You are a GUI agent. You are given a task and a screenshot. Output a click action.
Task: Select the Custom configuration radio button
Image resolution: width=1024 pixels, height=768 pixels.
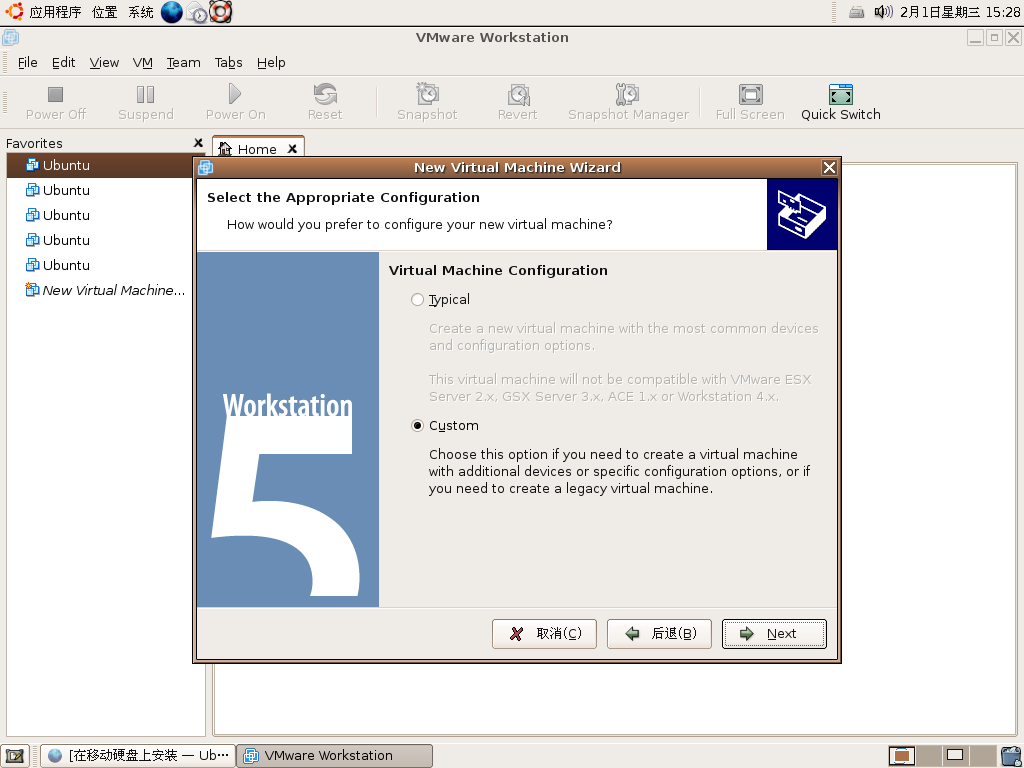tap(417, 426)
